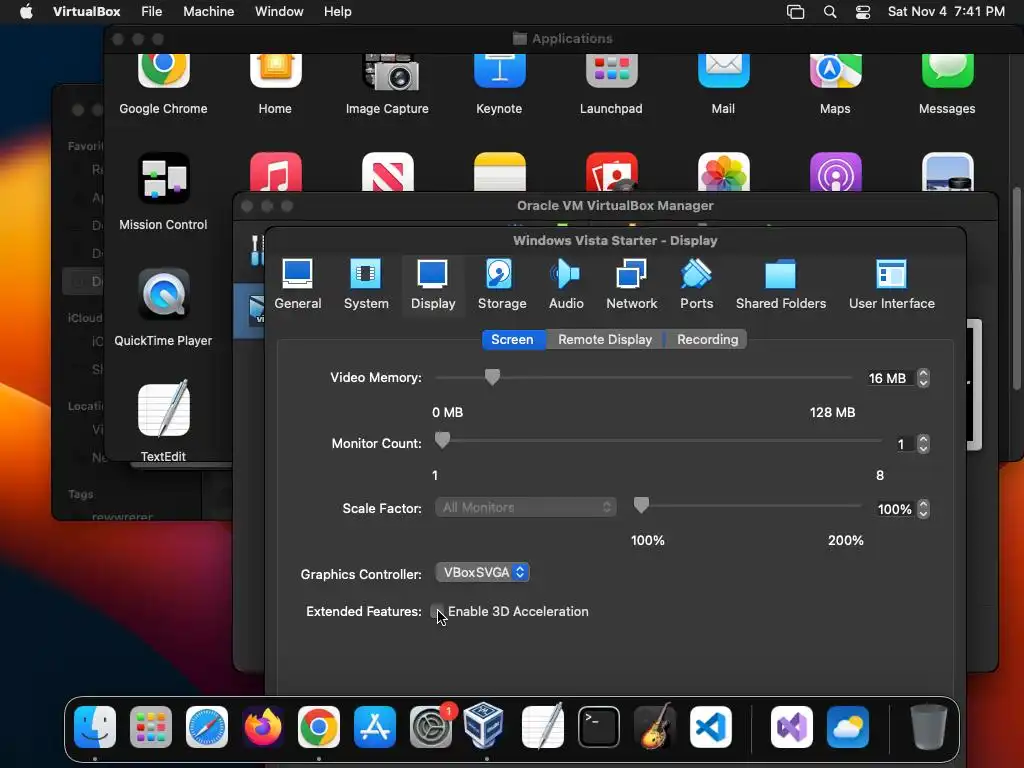Click Mail in Applications window
The image size is (1024, 768).
pyautogui.click(x=723, y=85)
